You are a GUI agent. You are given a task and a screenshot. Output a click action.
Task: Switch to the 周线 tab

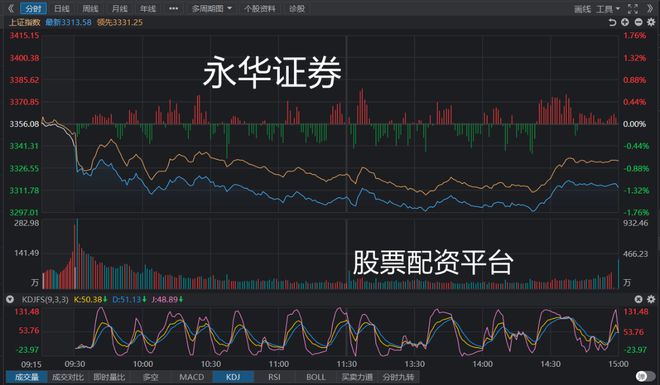[x=90, y=8]
